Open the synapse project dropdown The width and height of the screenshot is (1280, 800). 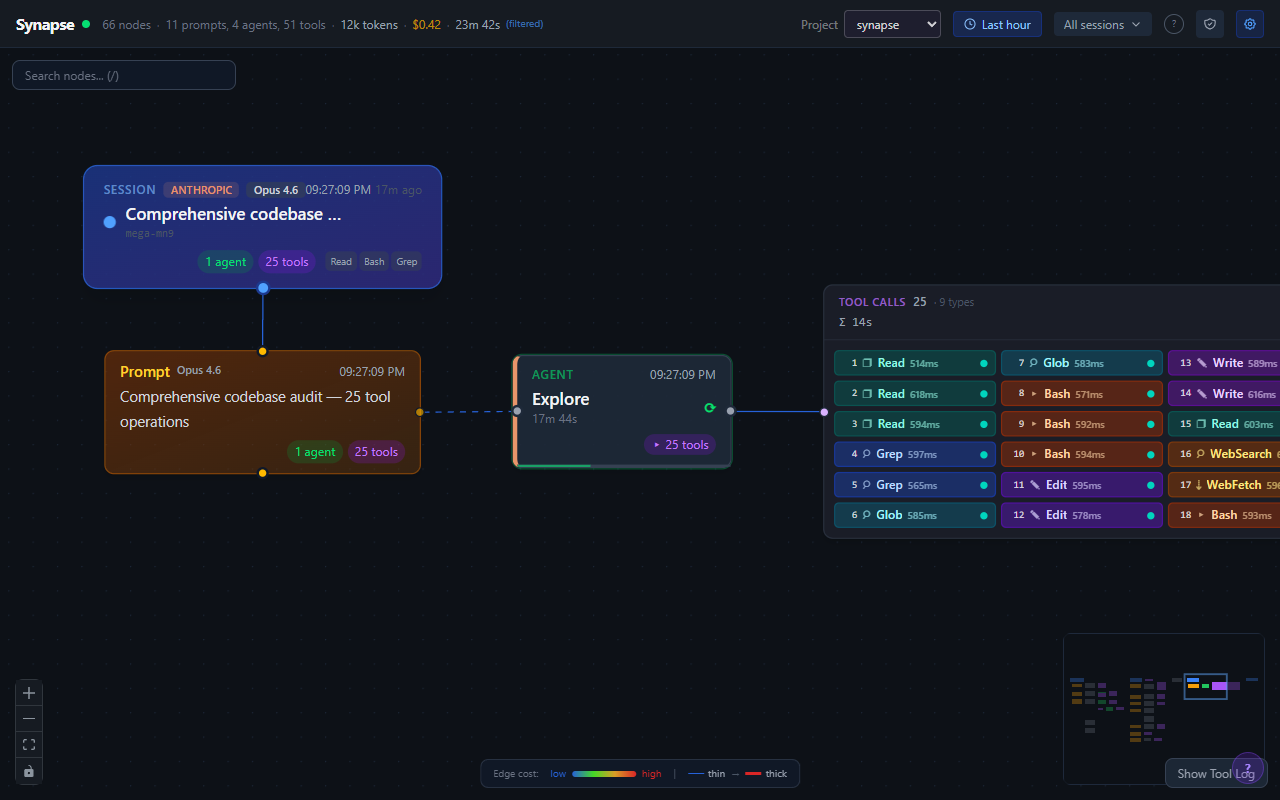point(891,24)
